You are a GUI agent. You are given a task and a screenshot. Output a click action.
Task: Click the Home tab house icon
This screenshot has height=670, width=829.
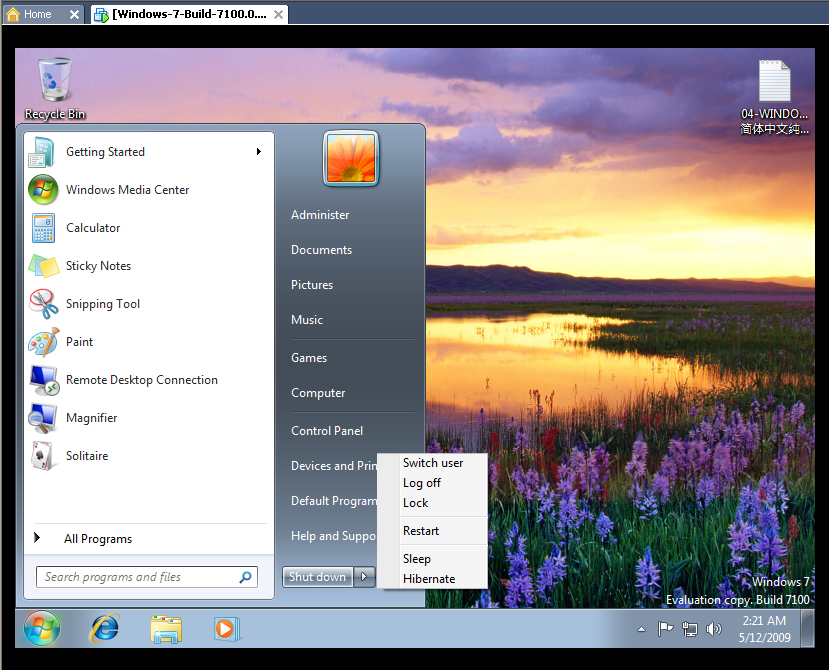13,14
